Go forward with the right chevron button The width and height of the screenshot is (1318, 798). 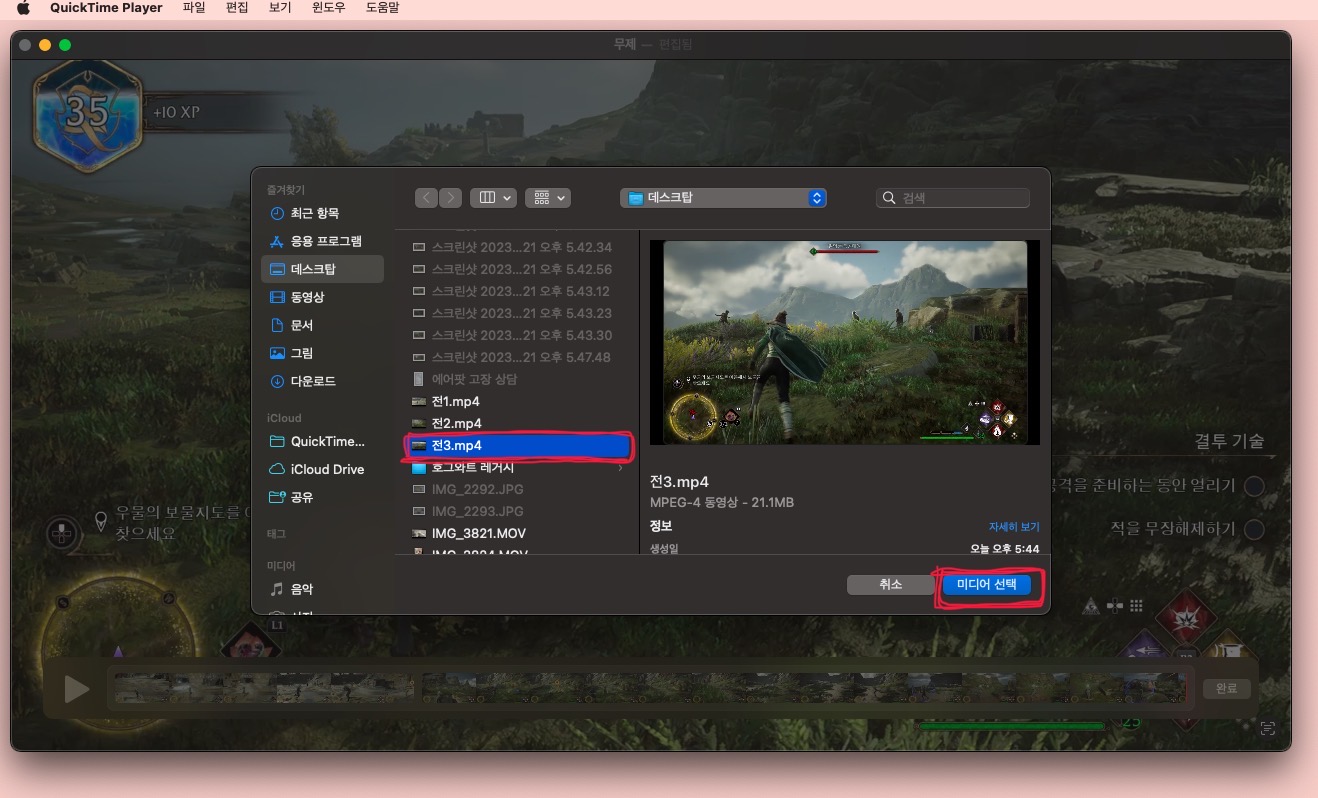(x=450, y=198)
